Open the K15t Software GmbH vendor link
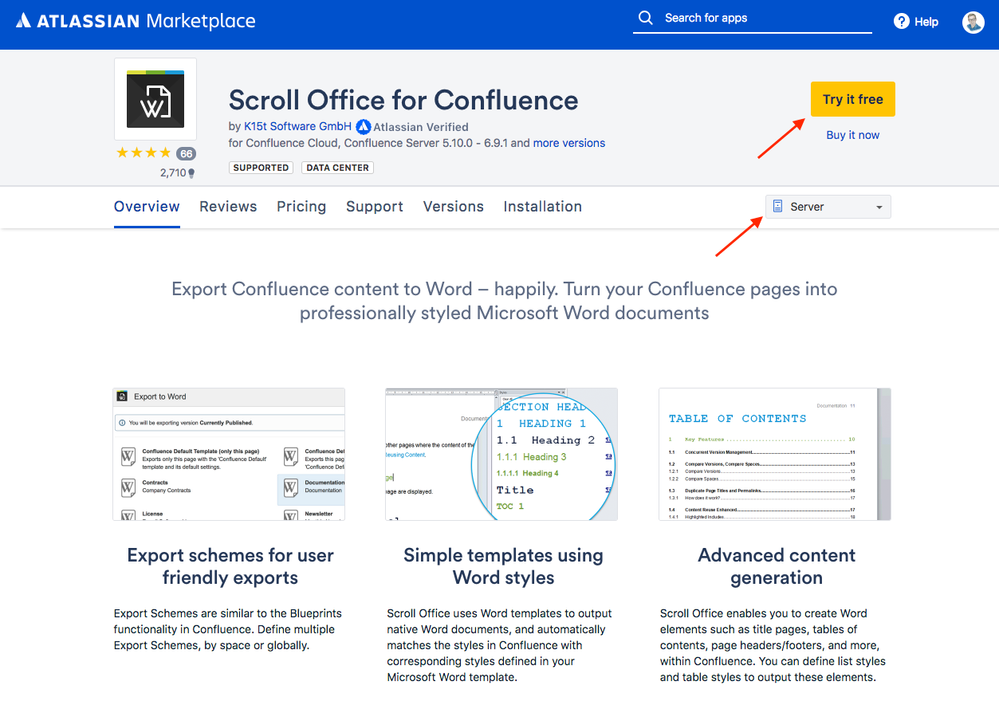The height and width of the screenshot is (718, 999). point(298,126)
